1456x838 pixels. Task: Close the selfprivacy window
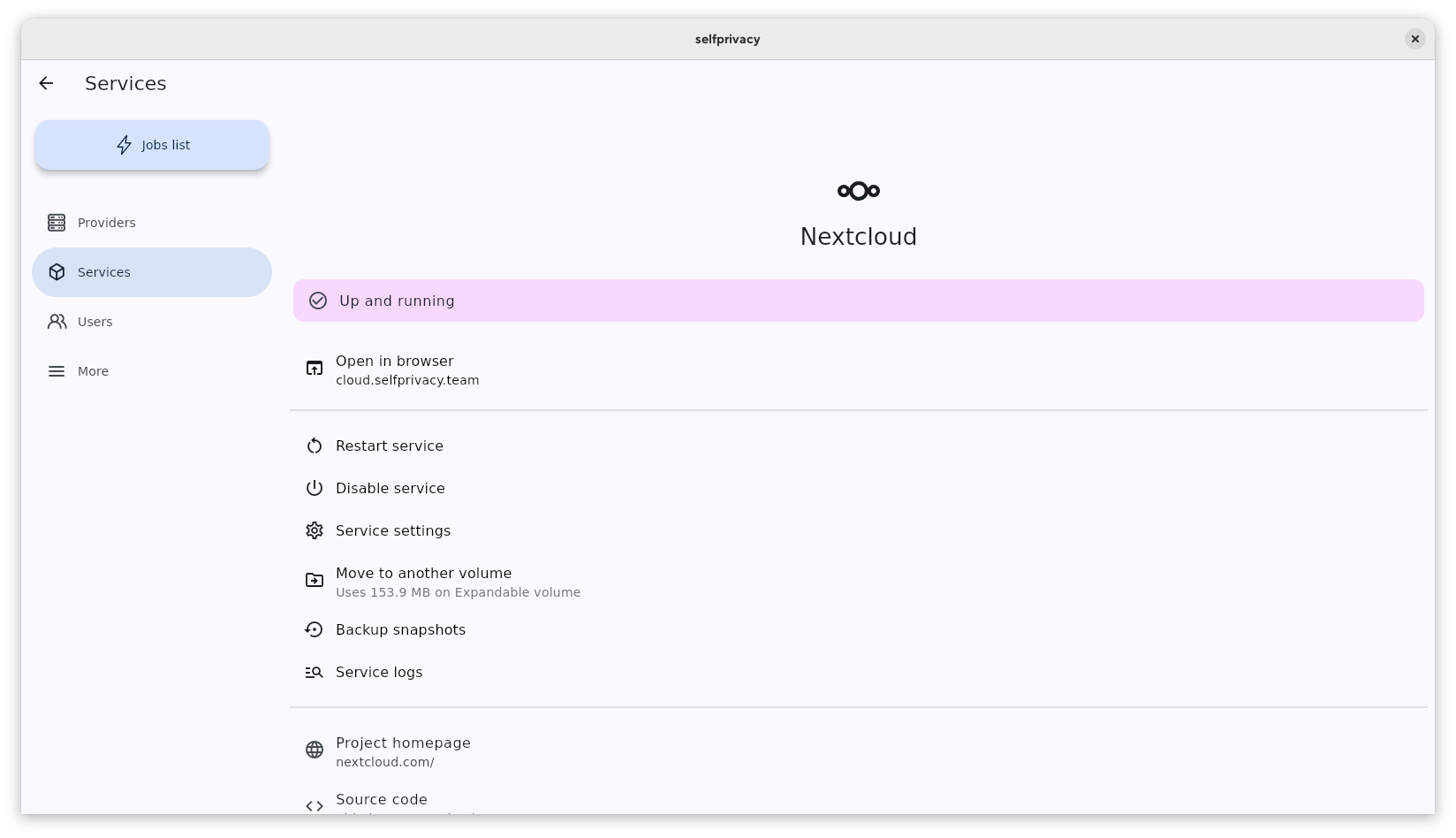click(x=1415, y=39)
